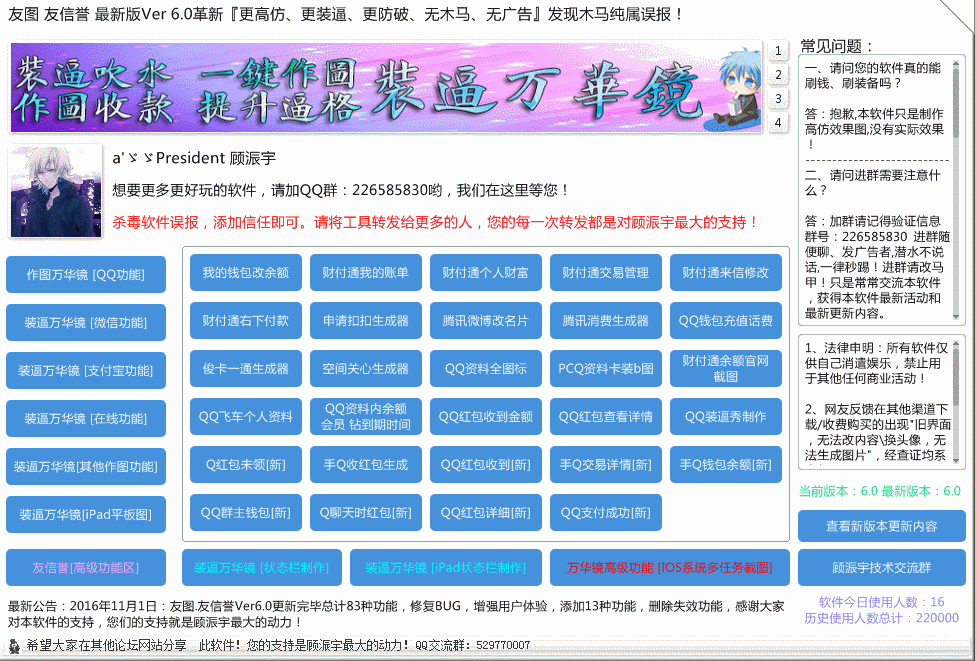Launch 财付通我的账单 generator
Image resolution: width=977 pixels, height=661 pixels.
[366, 272]
